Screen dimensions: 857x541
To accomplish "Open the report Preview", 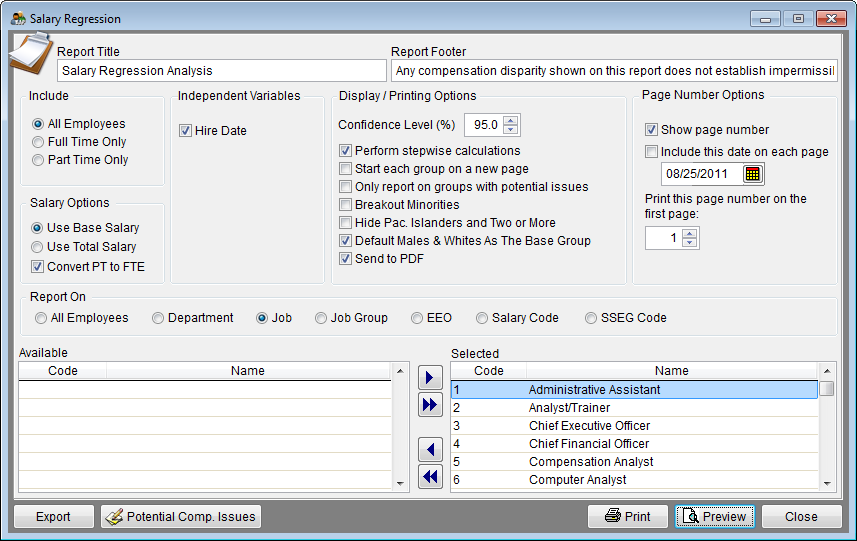I will point(715,516).
